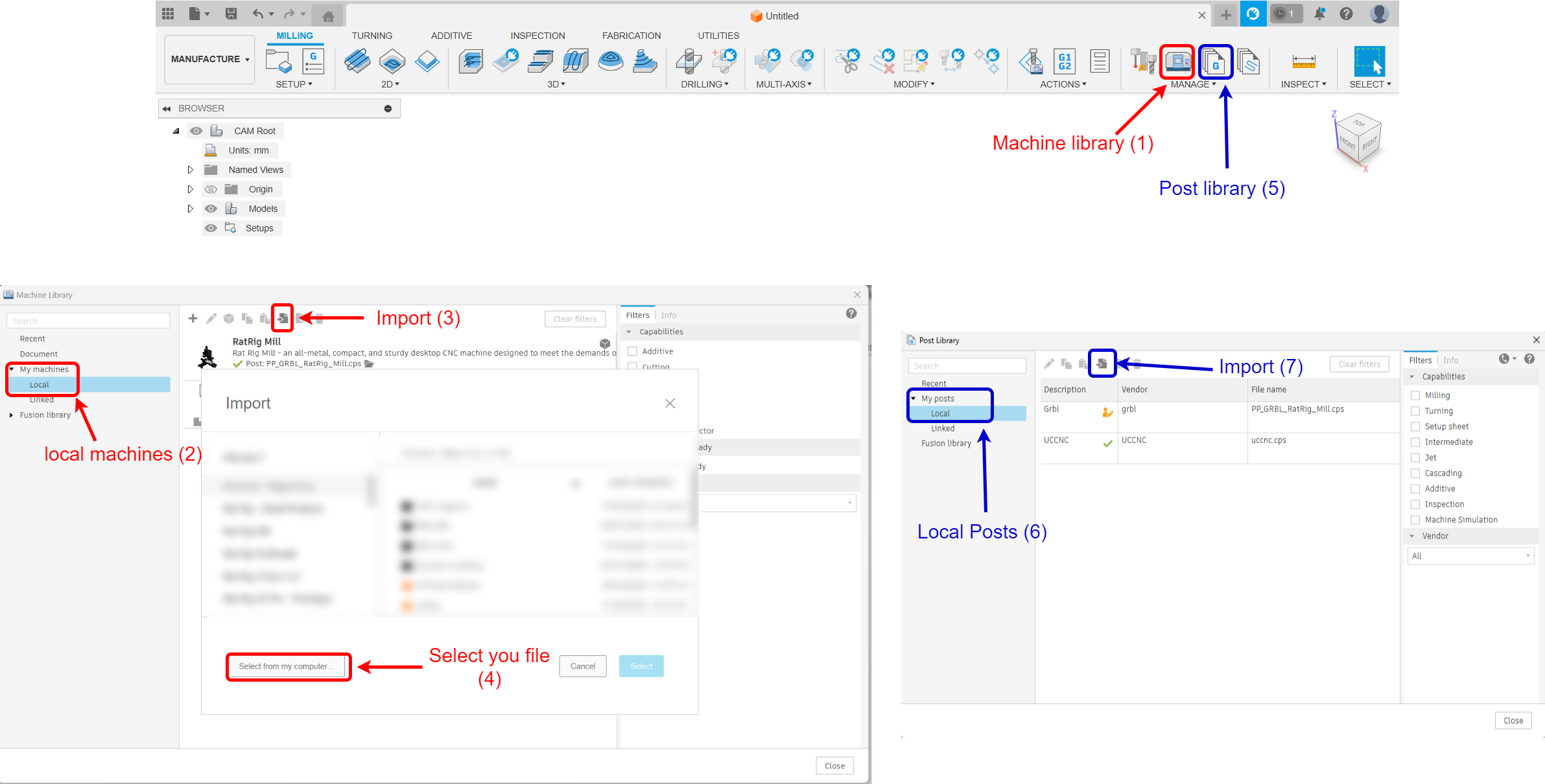Click the Simulate icon in Actions
This screenshot has height=784, width=1545.
pyautogui.click(x=1031, y=62)
